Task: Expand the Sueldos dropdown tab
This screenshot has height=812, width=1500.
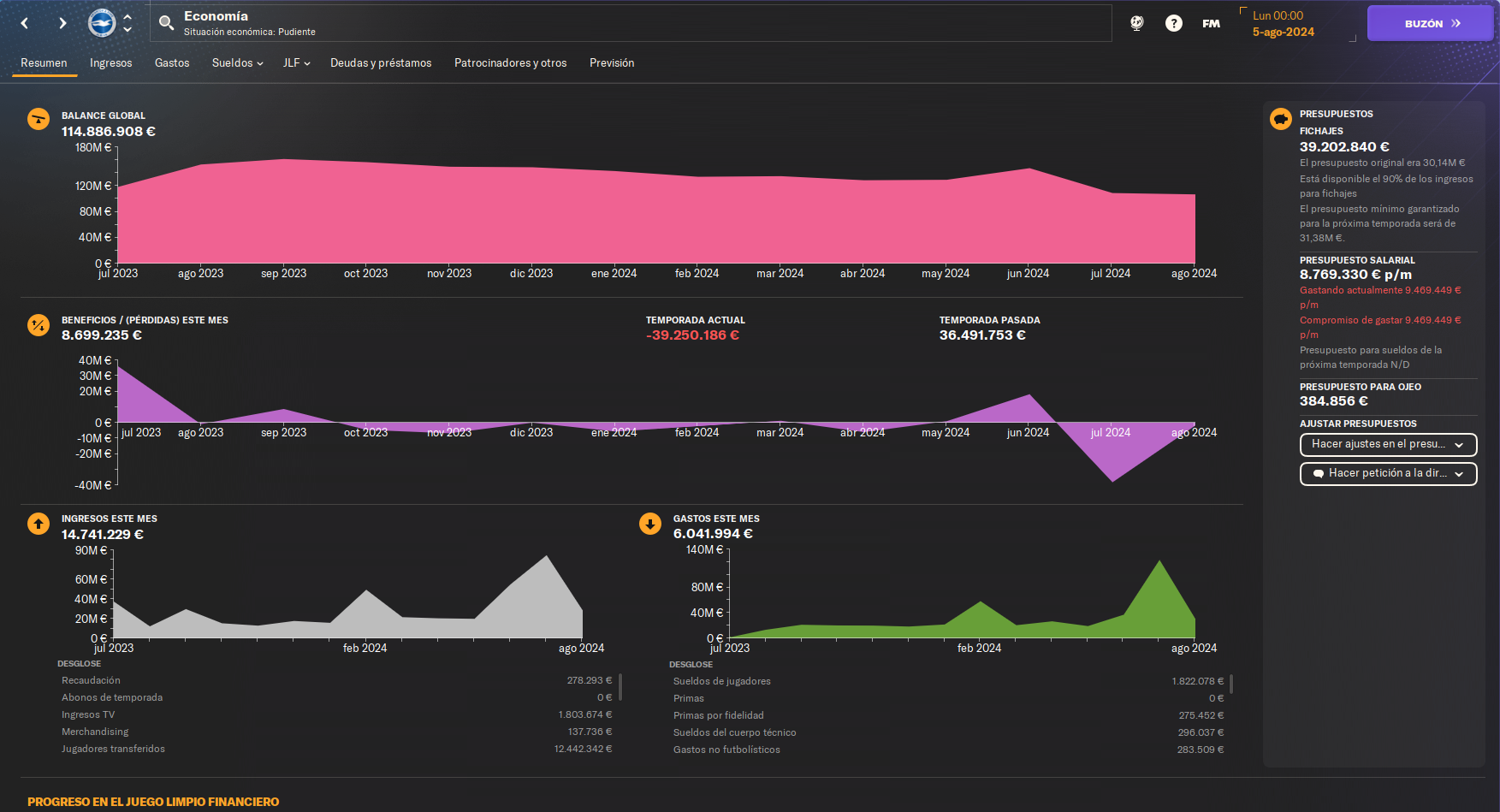Action: point(237,62)
